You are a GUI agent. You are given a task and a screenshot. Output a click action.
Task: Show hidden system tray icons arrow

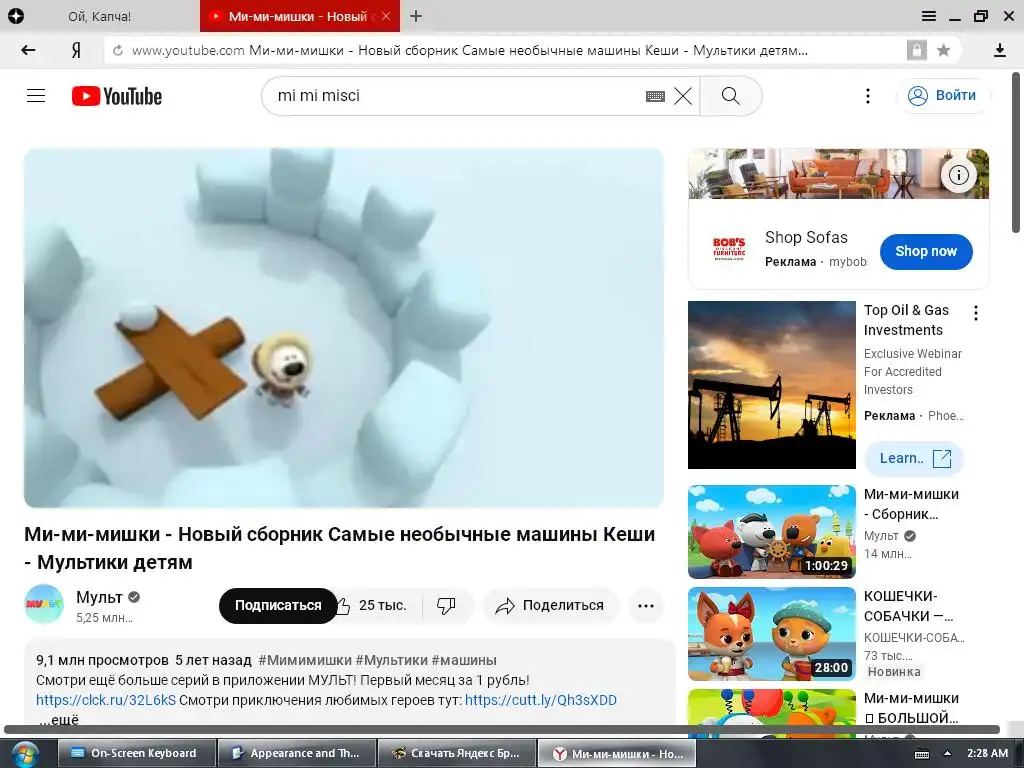point(947,753)
